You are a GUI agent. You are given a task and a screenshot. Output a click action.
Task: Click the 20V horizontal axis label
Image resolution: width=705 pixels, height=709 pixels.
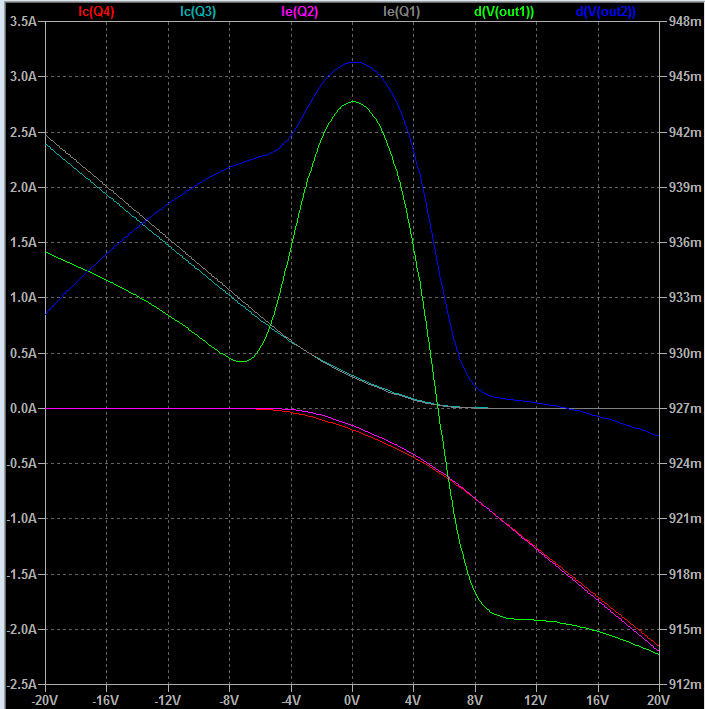point(659,700)
